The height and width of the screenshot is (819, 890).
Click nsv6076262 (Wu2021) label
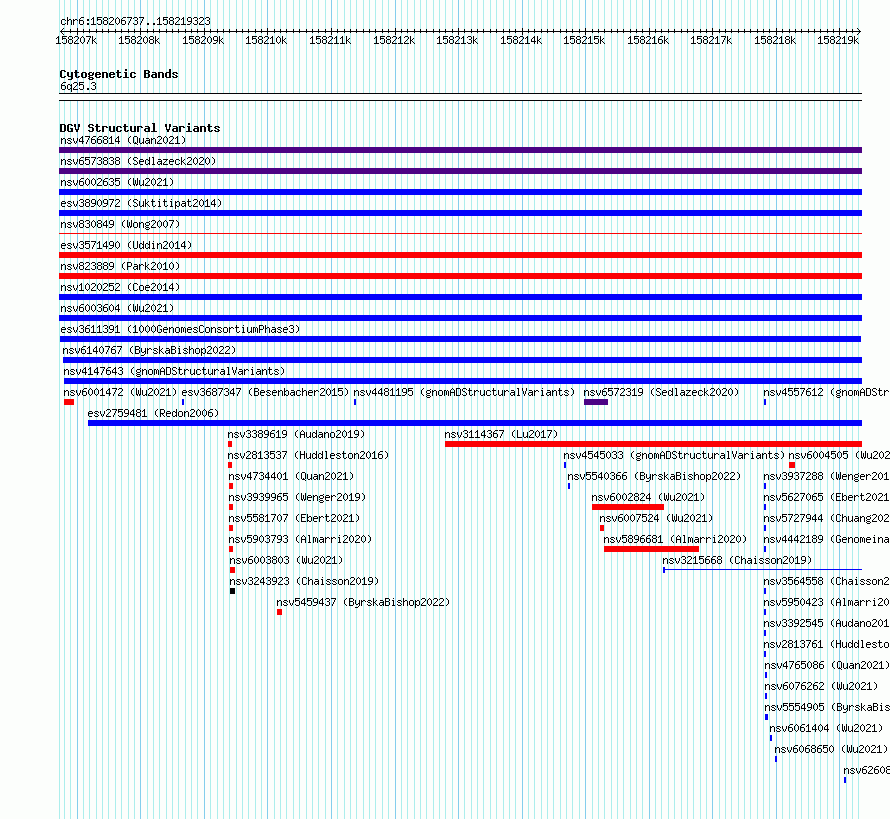tap(821, 686)
